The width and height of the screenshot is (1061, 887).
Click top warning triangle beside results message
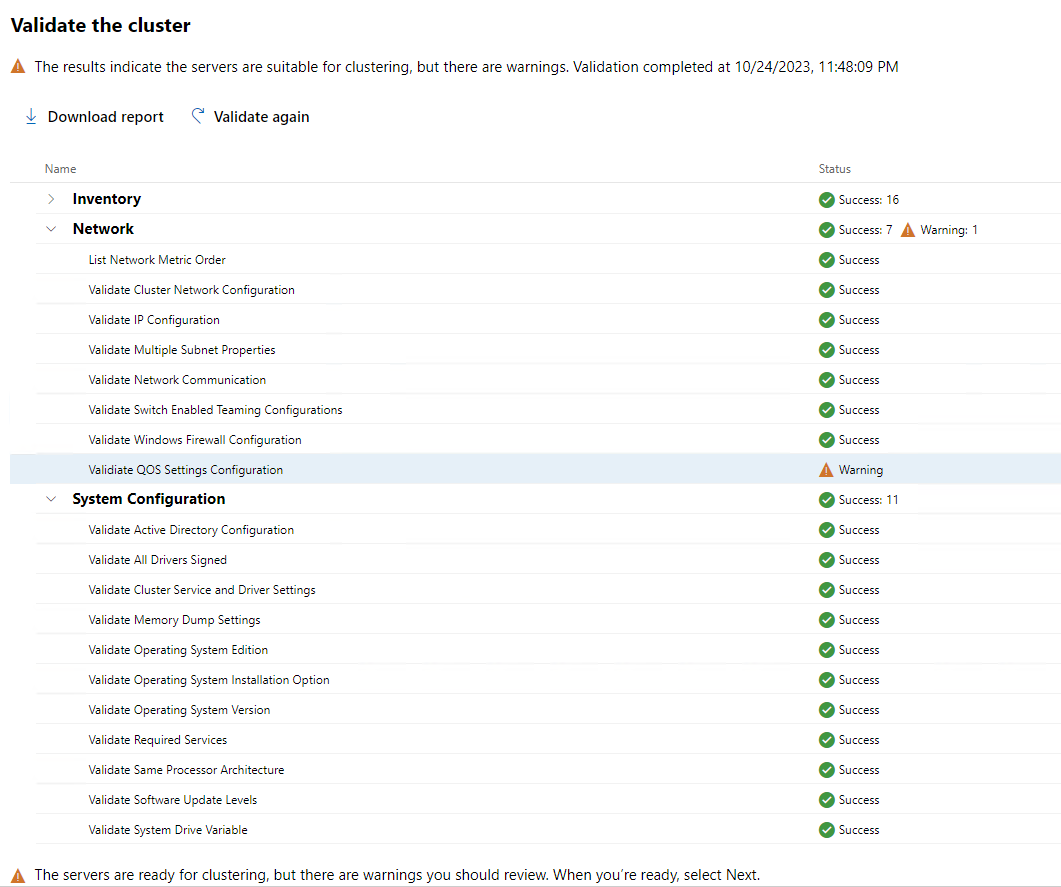coord(18,67)
